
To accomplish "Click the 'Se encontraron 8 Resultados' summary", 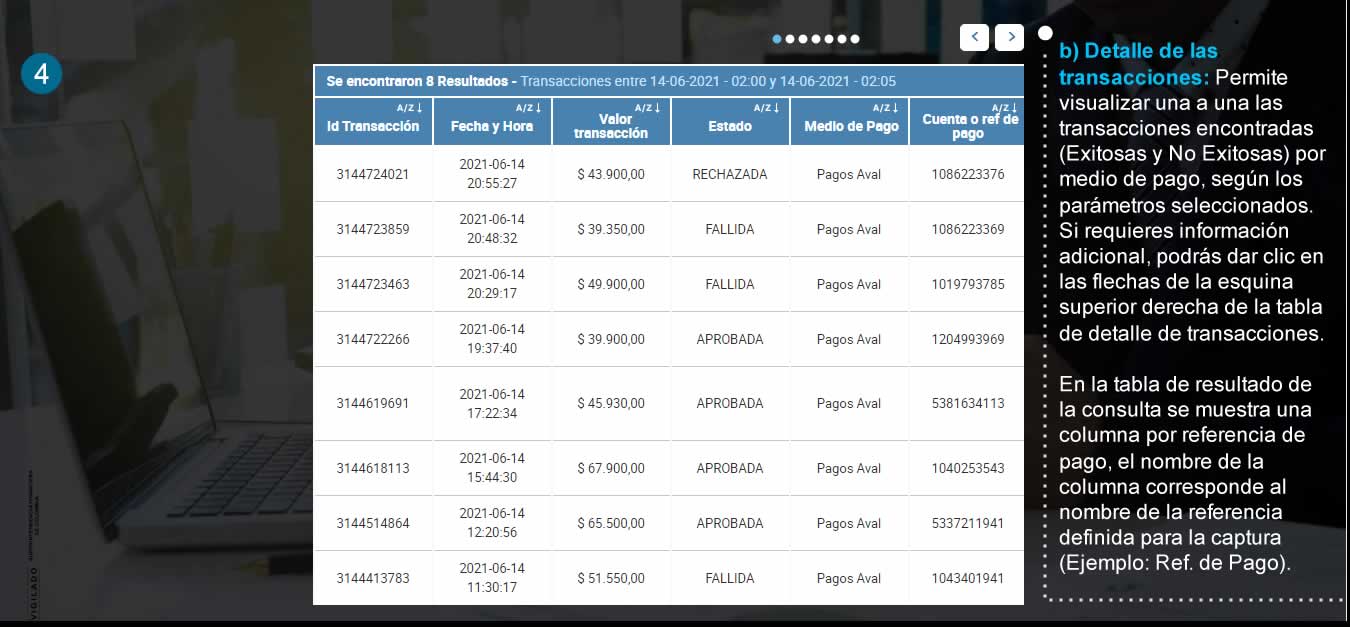I will click(x=420, y=81).
